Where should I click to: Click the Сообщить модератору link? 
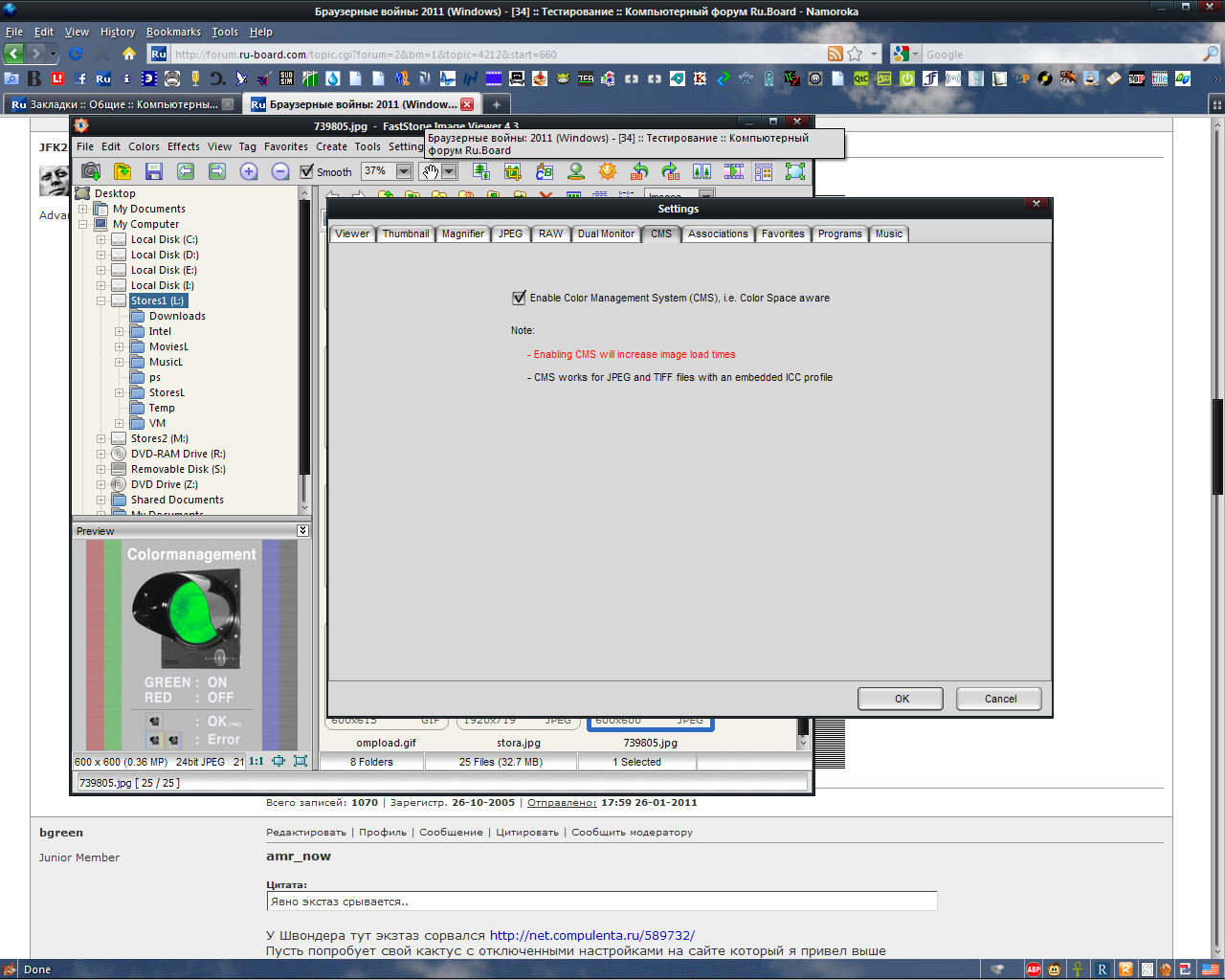pos(633,833)
